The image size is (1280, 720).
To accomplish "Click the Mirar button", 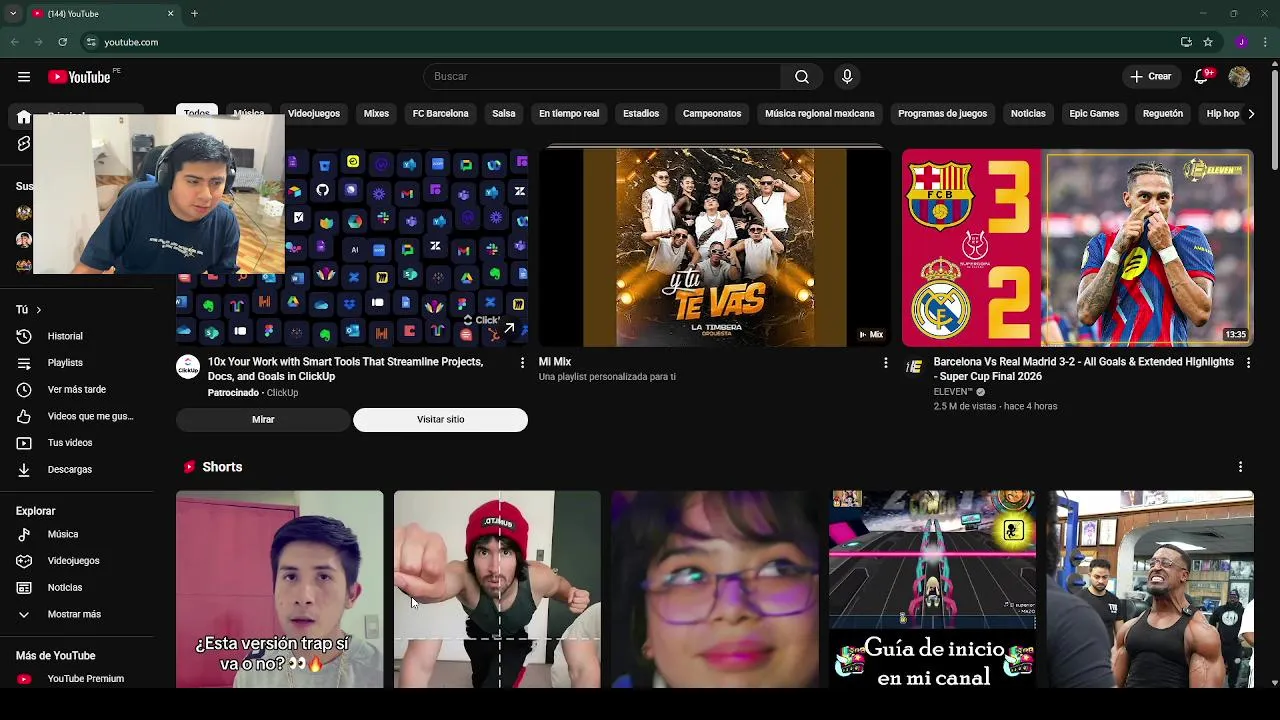I will pyautogui.click(x=263, y=420).
